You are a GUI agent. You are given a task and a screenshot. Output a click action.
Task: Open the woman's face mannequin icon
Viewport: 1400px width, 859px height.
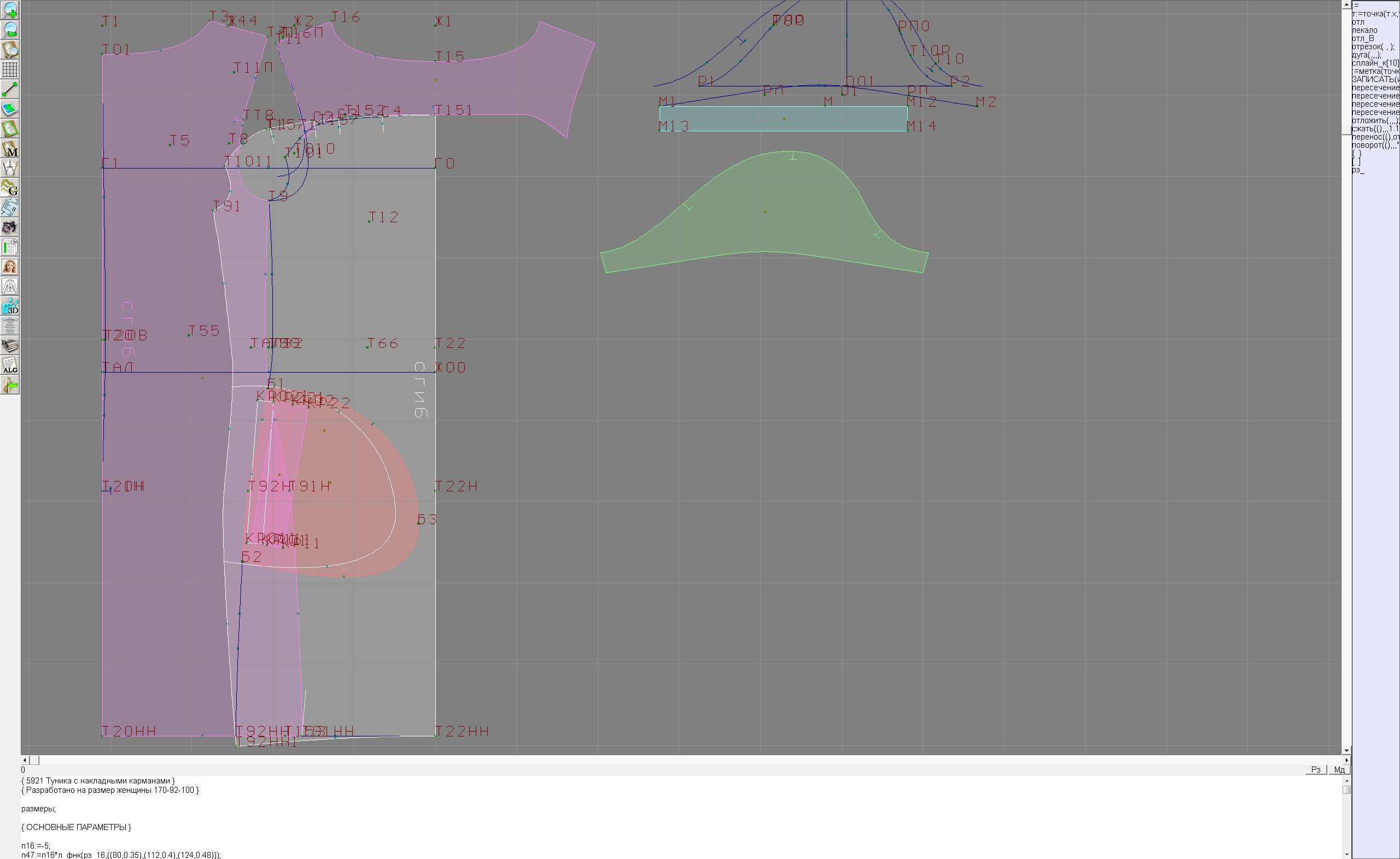point(10,266)
